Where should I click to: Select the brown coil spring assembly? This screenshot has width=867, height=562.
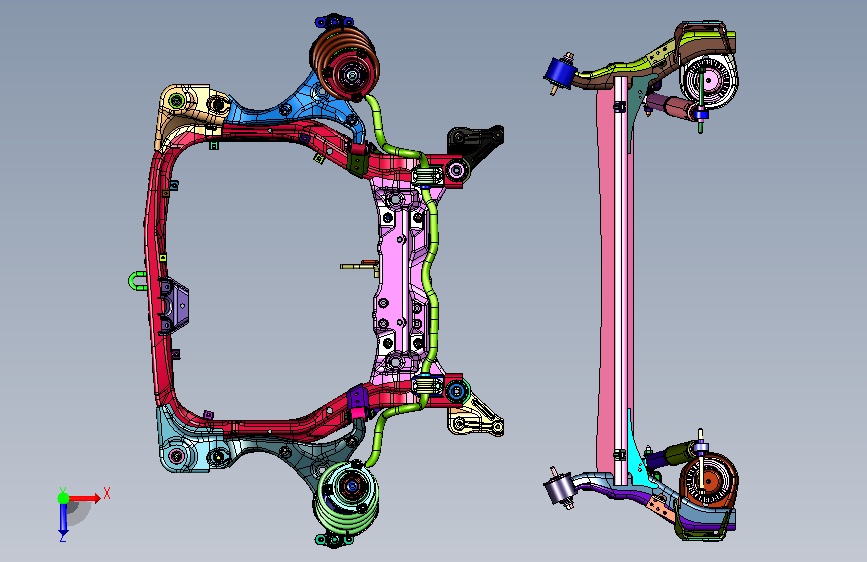(344, 64)
